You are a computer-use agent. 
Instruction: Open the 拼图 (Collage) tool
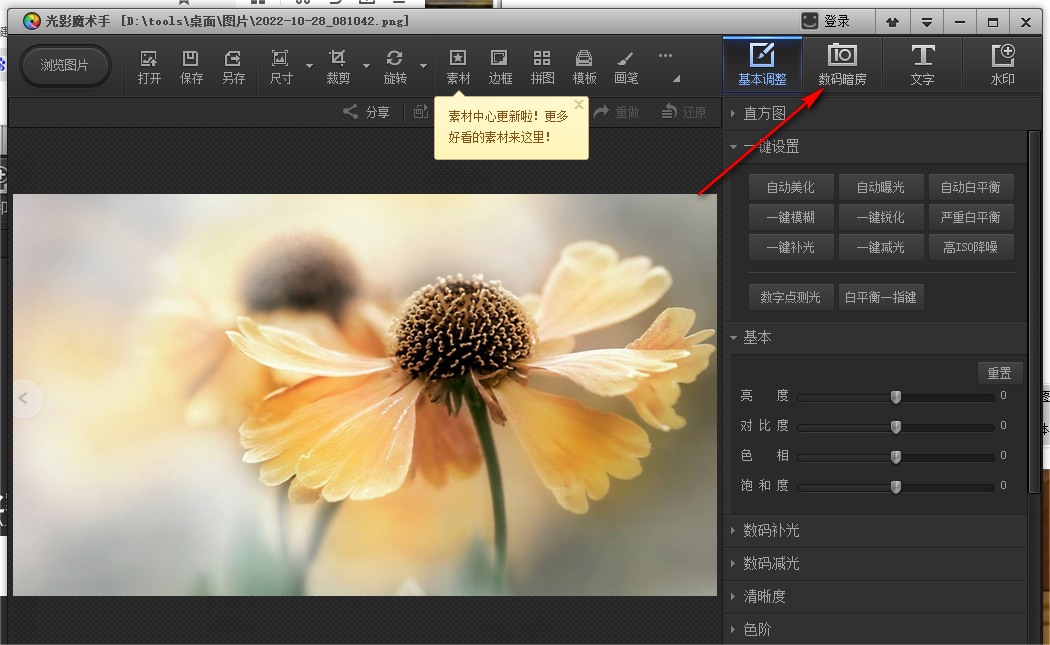click(542, 66)
